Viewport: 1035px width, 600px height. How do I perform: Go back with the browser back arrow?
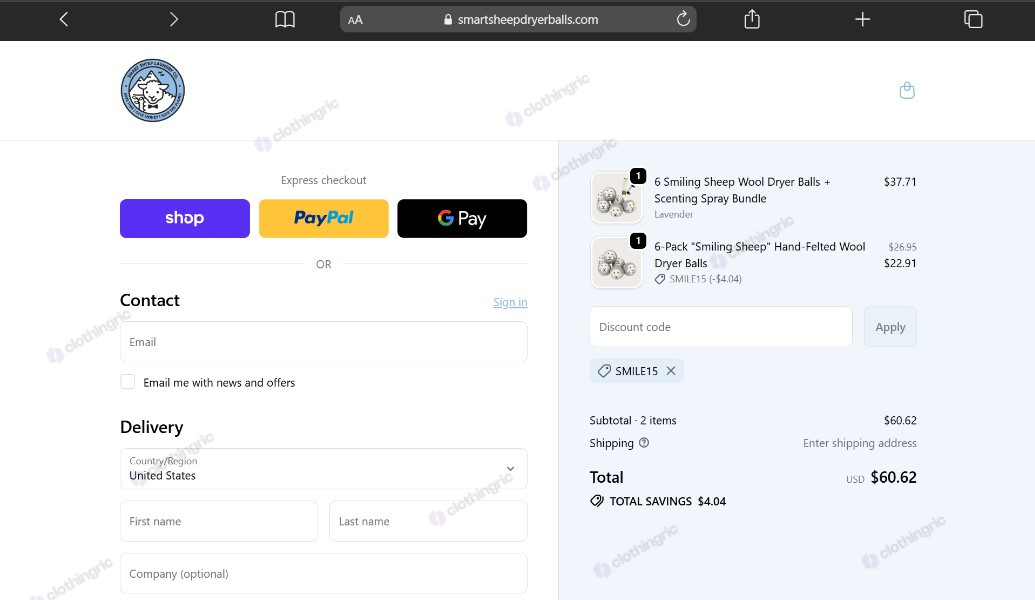click(63, 20)
